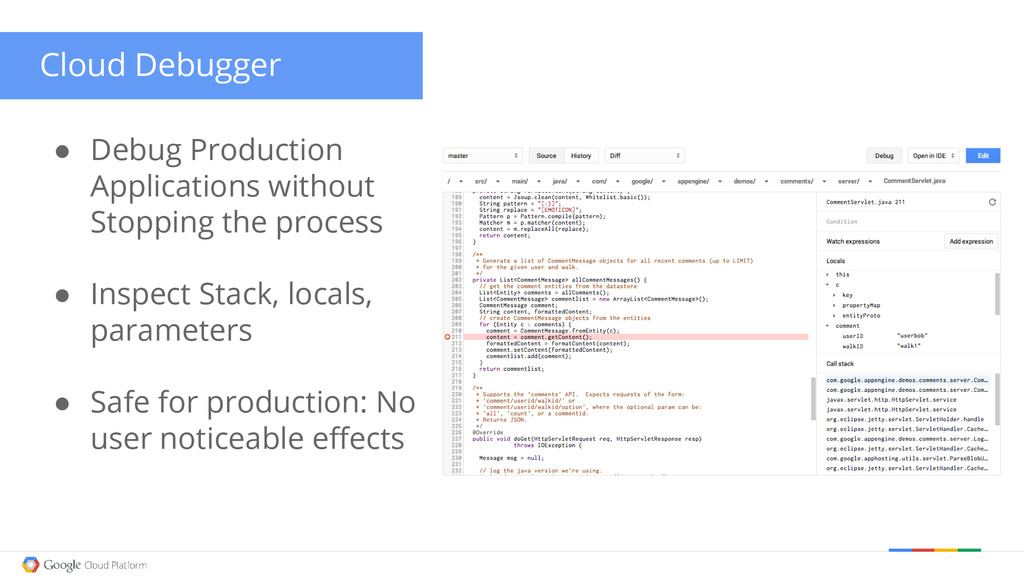Screen dimensions: 1024x577
Task: Click the Google Cloud Platform logo
Action: click(x=84, y=565)
